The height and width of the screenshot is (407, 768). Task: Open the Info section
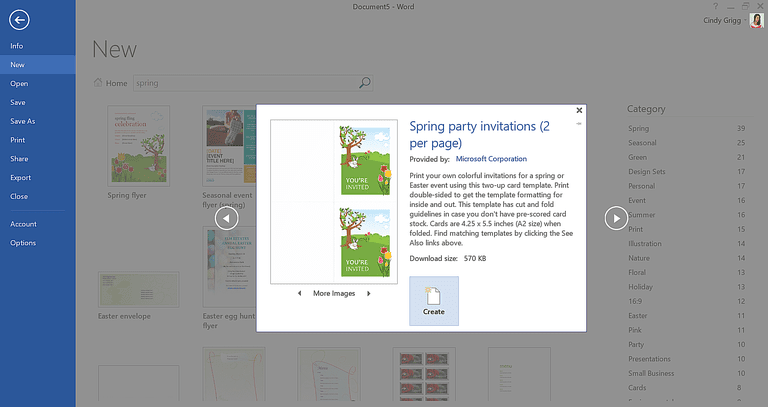click(17, 46)
